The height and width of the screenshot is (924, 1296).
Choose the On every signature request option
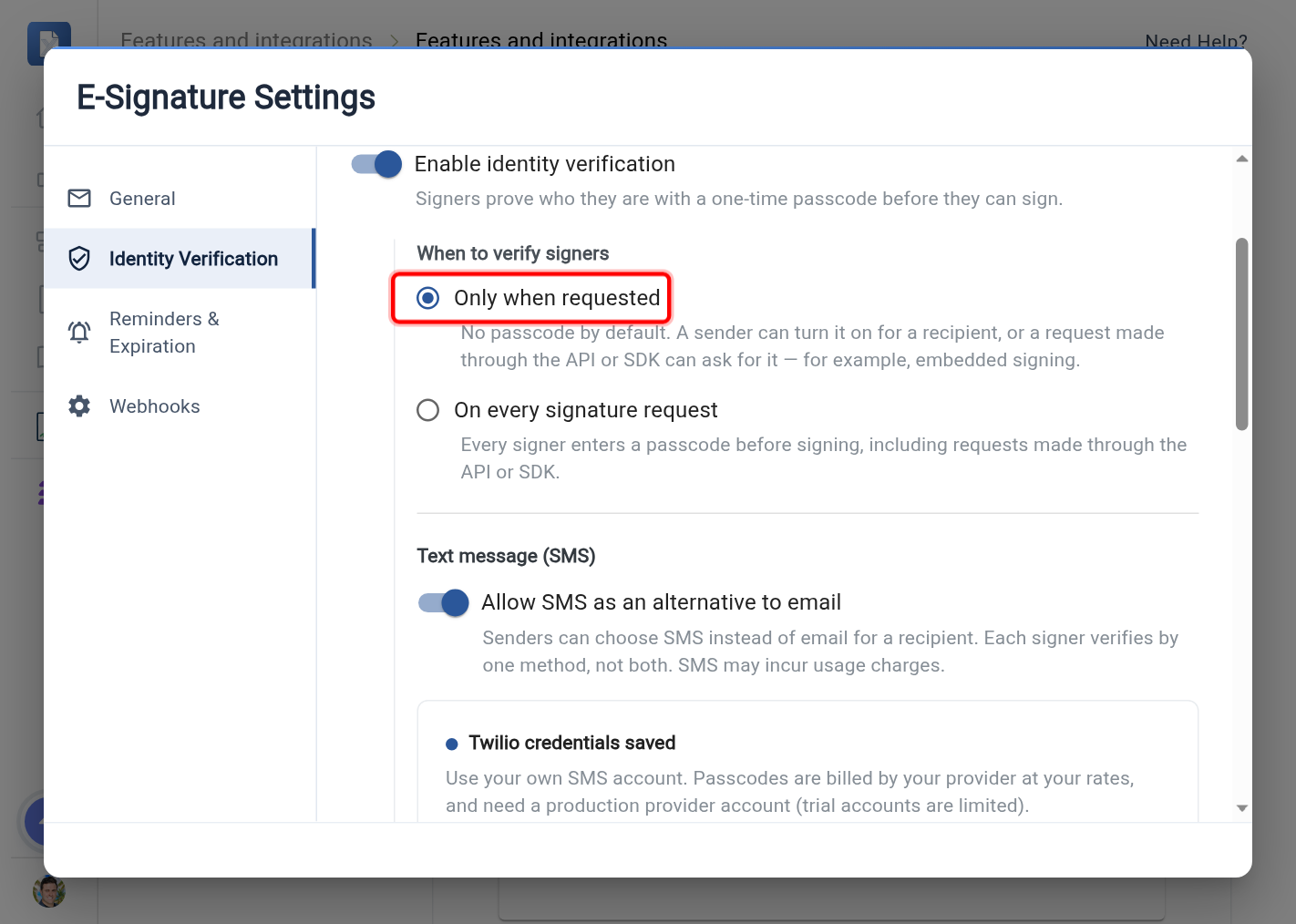(427, 410)
